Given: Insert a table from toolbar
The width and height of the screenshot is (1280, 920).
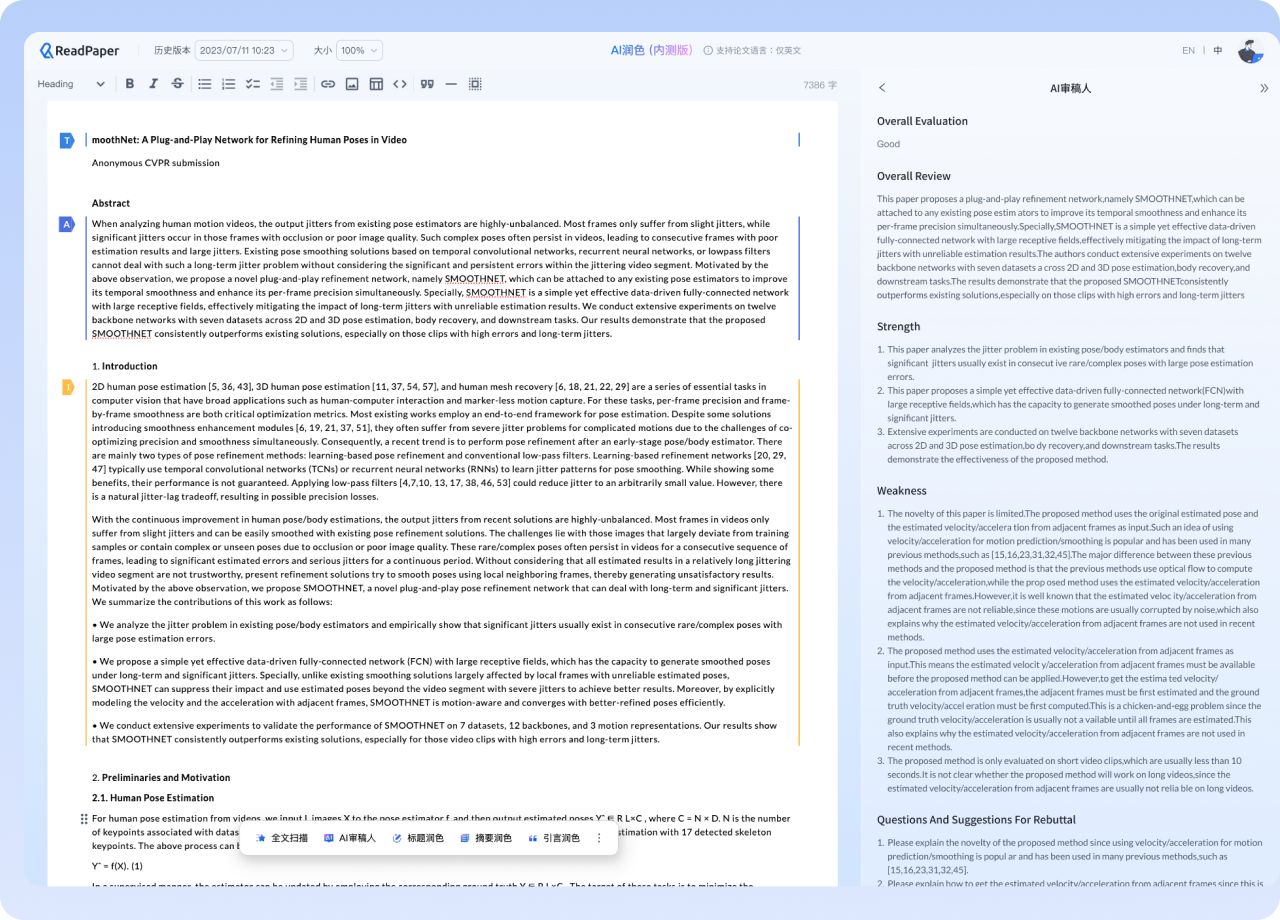Looking at the screenshot, I should [x=376, y=84].
